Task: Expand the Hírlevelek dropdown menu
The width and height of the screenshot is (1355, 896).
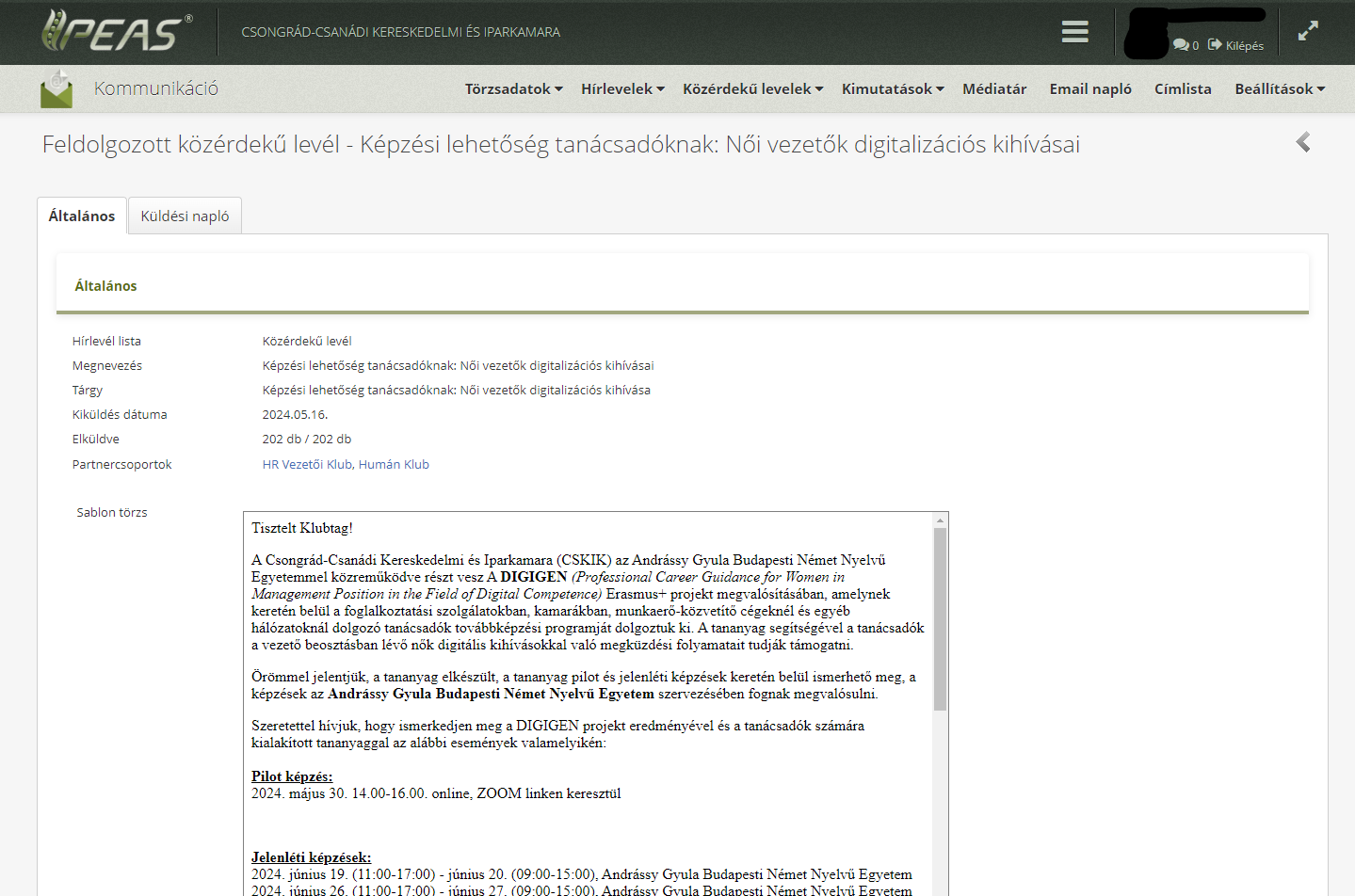Action: coord(622,88)
